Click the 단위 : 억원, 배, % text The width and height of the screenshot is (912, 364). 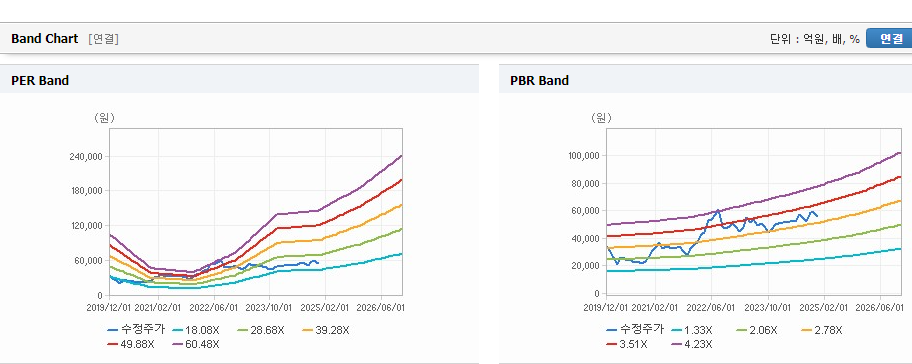(814, 39)
